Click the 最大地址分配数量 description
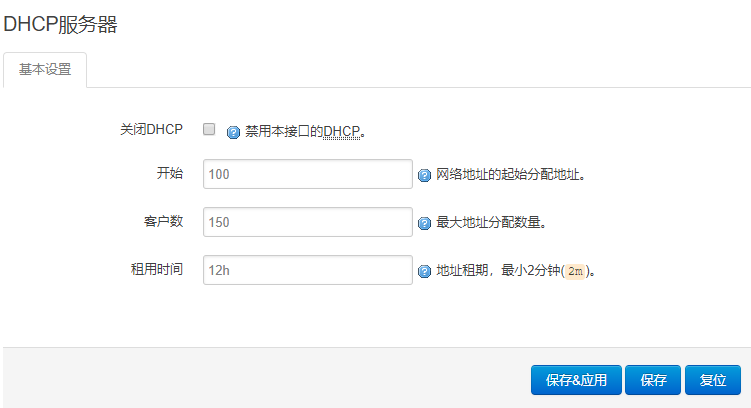 [x=491, y=222]
